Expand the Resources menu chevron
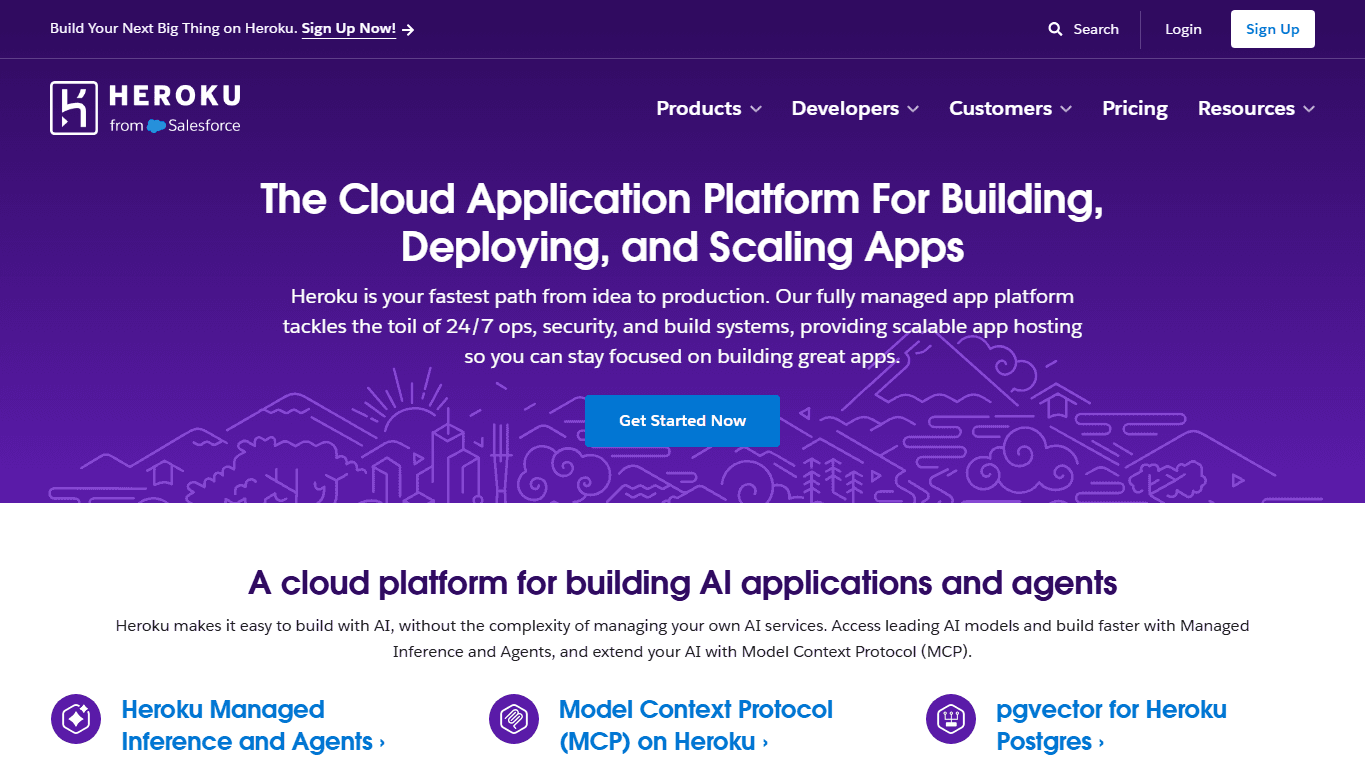This screenshot has height=768, width=1365. click(x=1309, y=109)
